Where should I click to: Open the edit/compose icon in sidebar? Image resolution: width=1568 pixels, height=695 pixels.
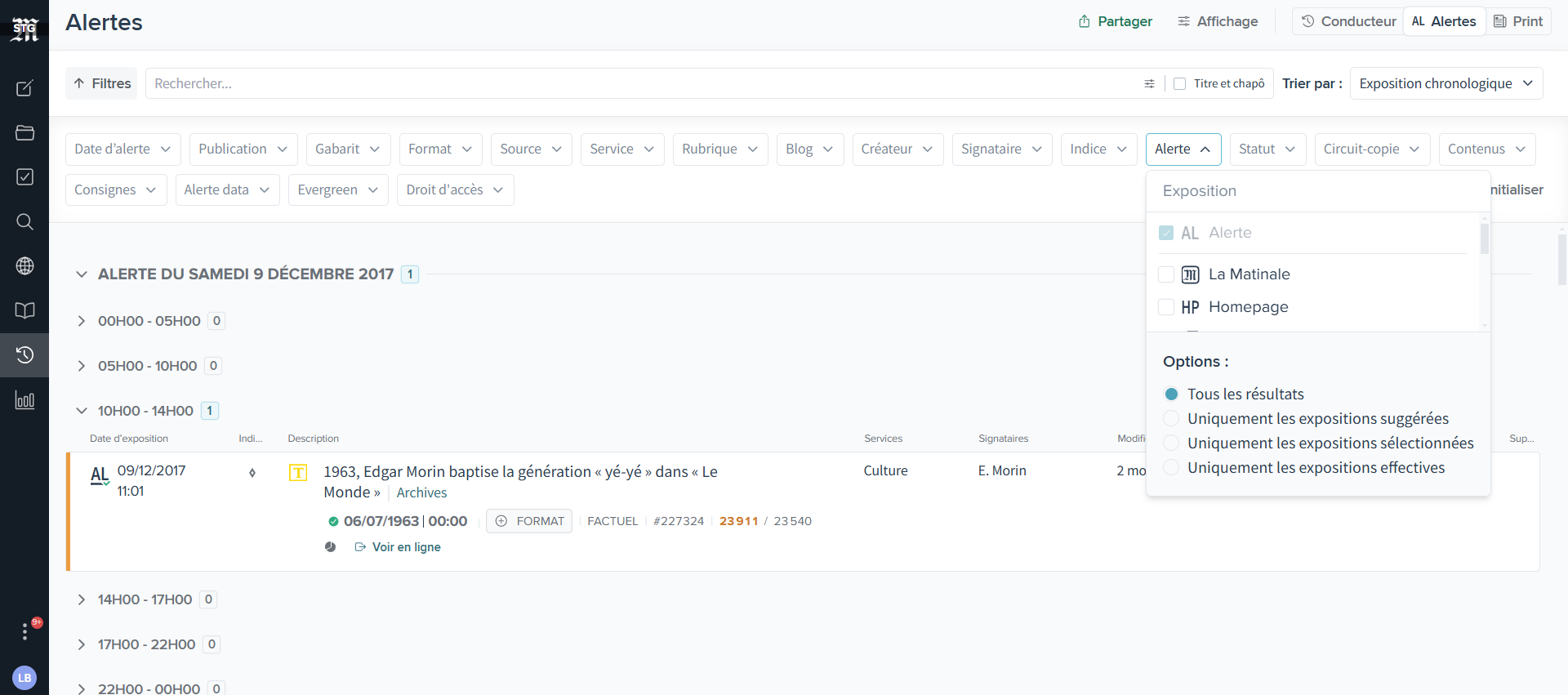24,88
